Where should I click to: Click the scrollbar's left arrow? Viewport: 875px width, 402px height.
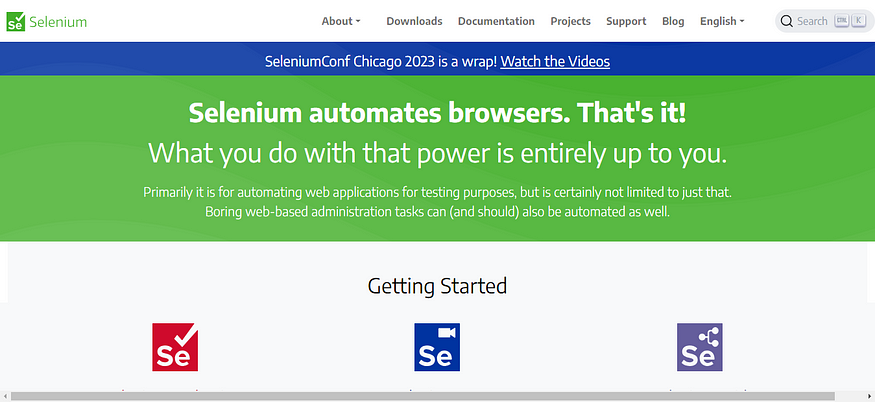pos(5,396)
